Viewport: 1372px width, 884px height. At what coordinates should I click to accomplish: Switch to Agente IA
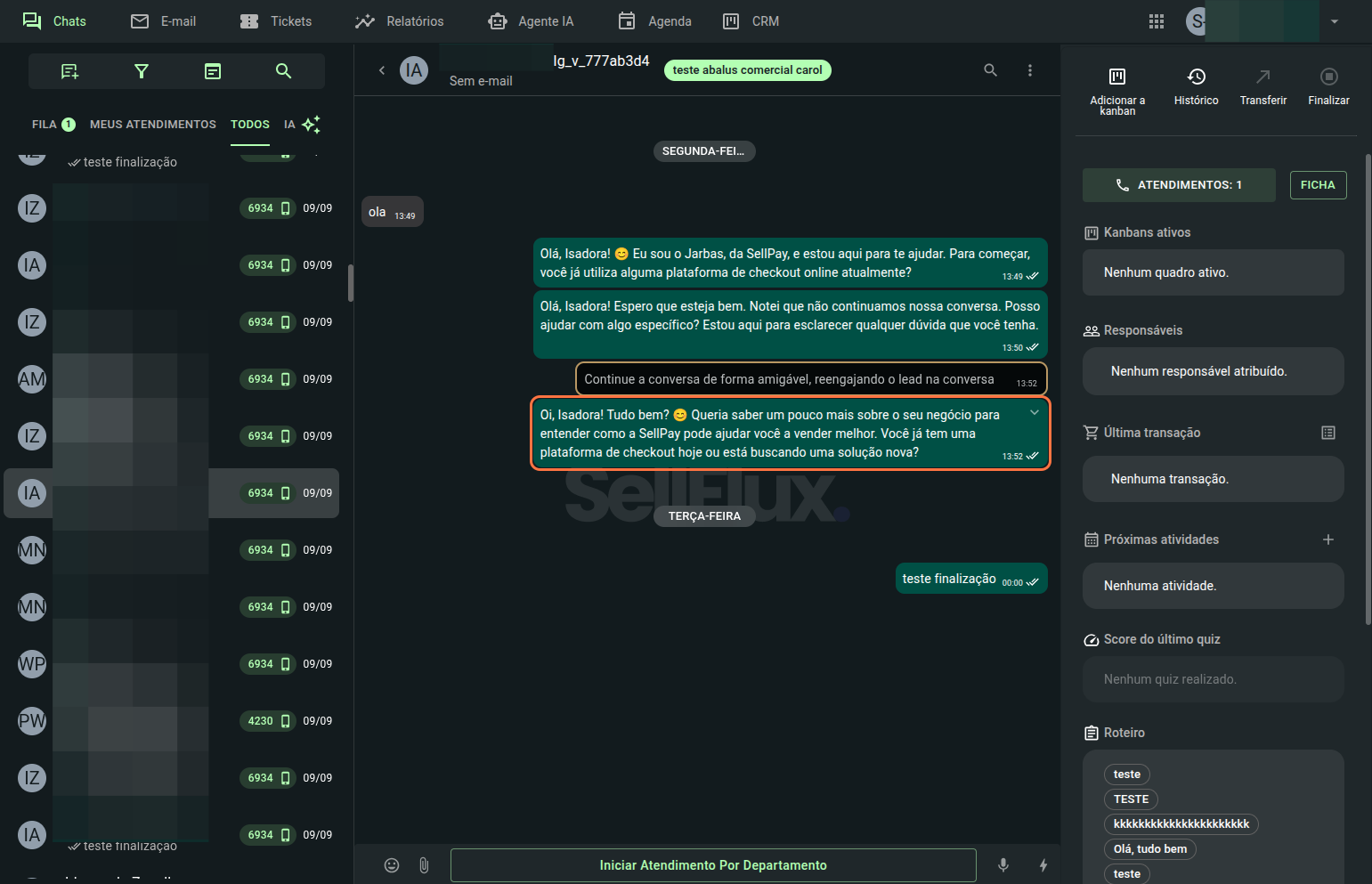531,21
